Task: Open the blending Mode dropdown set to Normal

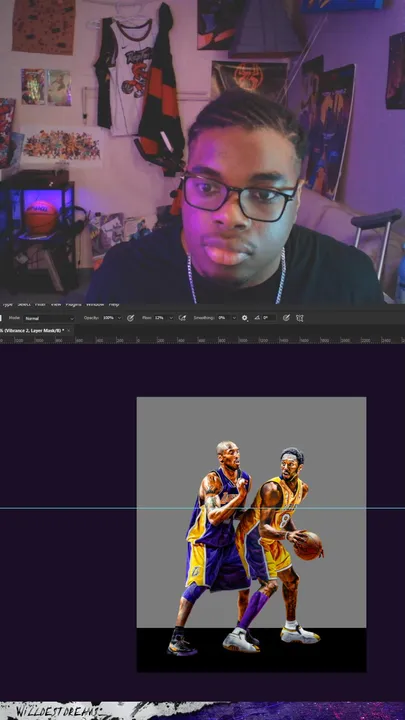Action: [x=49, y=318]
